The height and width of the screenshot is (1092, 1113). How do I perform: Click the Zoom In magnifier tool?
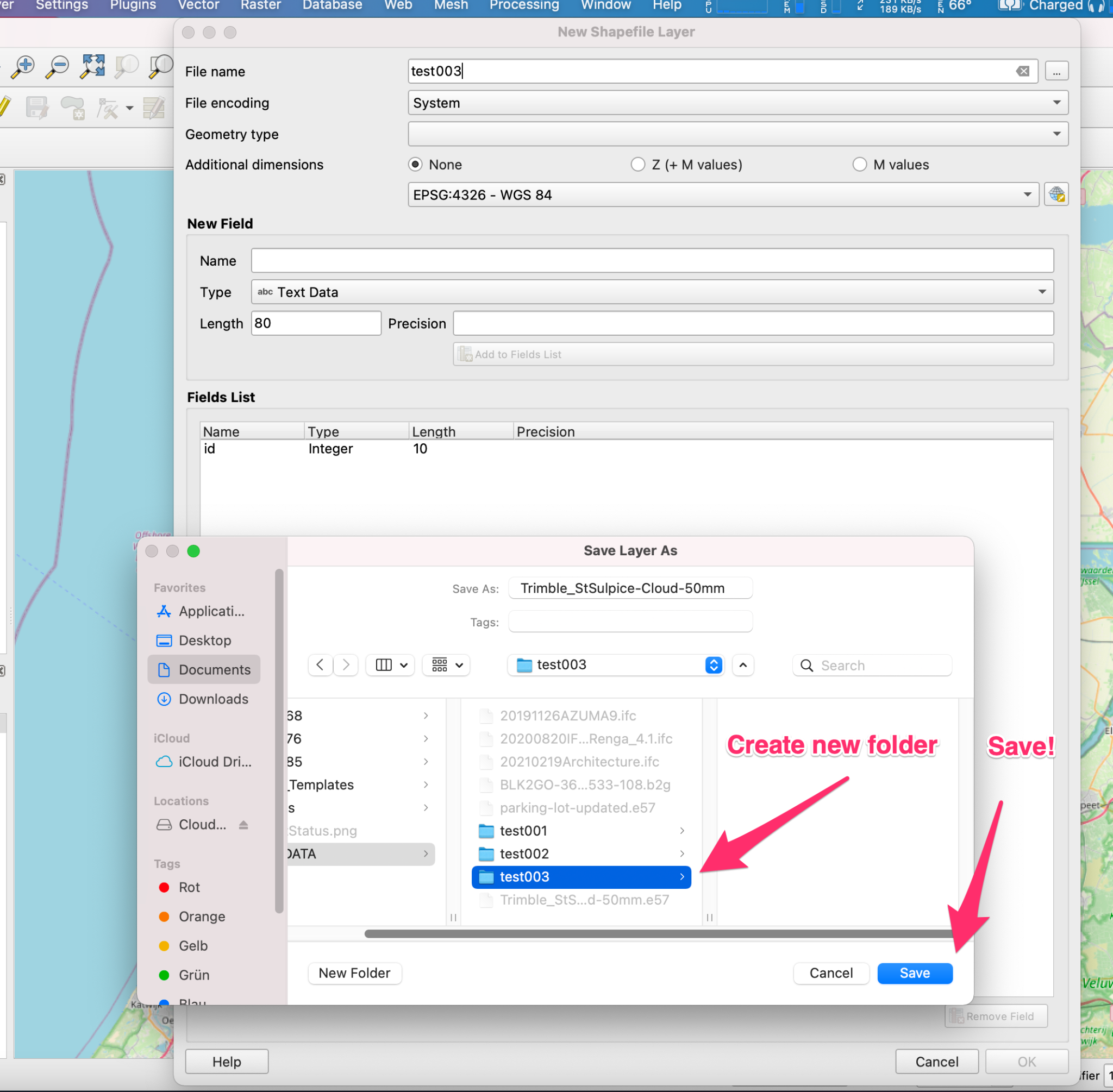click(24, 66)
